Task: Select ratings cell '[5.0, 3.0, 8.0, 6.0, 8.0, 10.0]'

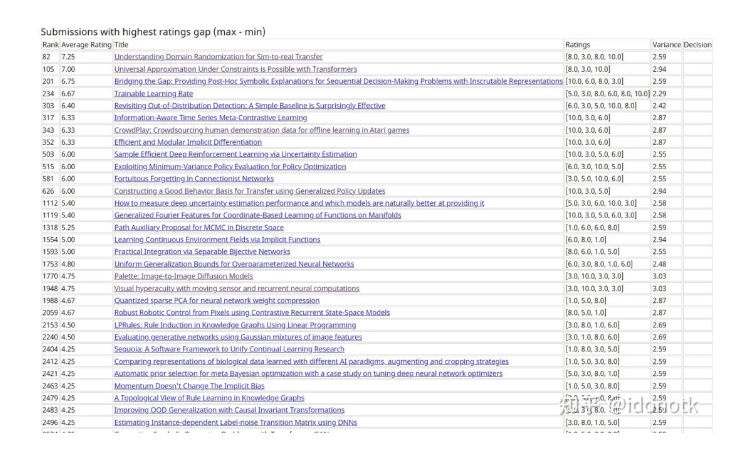Action: [607, 93]
